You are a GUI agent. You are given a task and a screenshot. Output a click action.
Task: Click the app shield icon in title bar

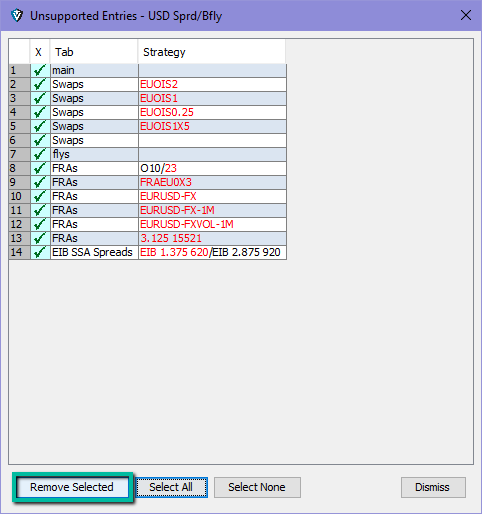[17, 16]
